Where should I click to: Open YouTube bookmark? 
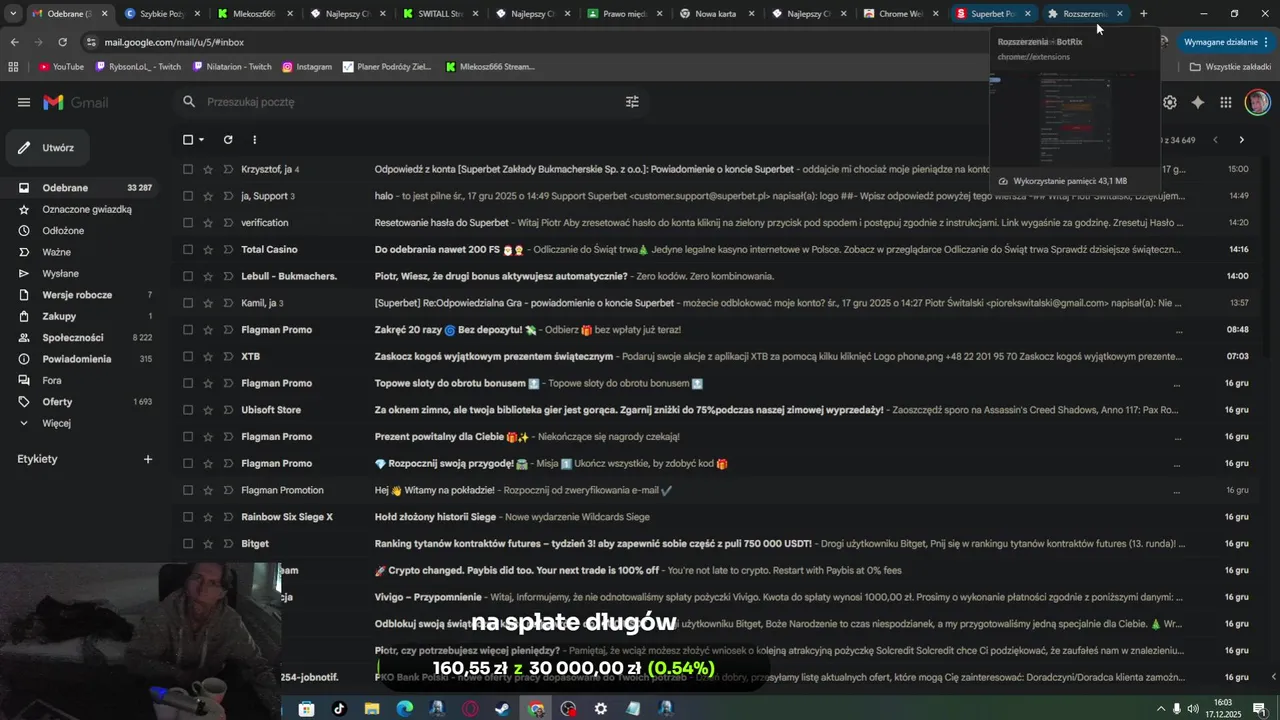pos(61,67)
